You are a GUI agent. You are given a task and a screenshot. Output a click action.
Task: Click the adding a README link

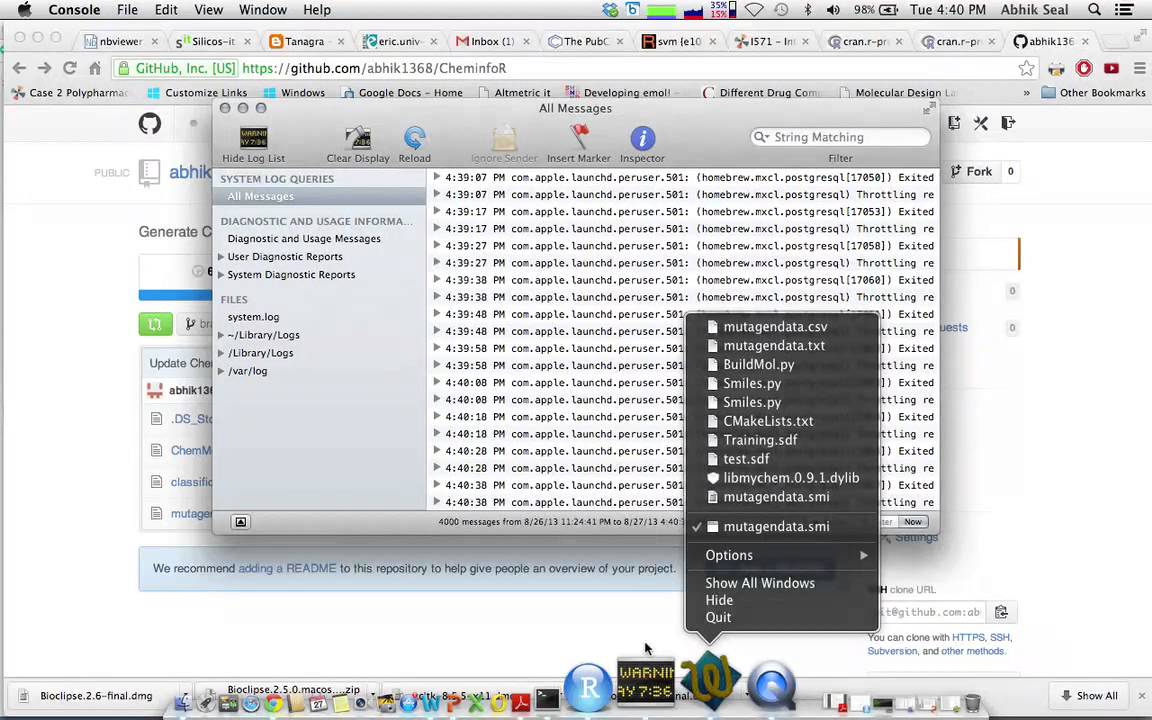287,568
